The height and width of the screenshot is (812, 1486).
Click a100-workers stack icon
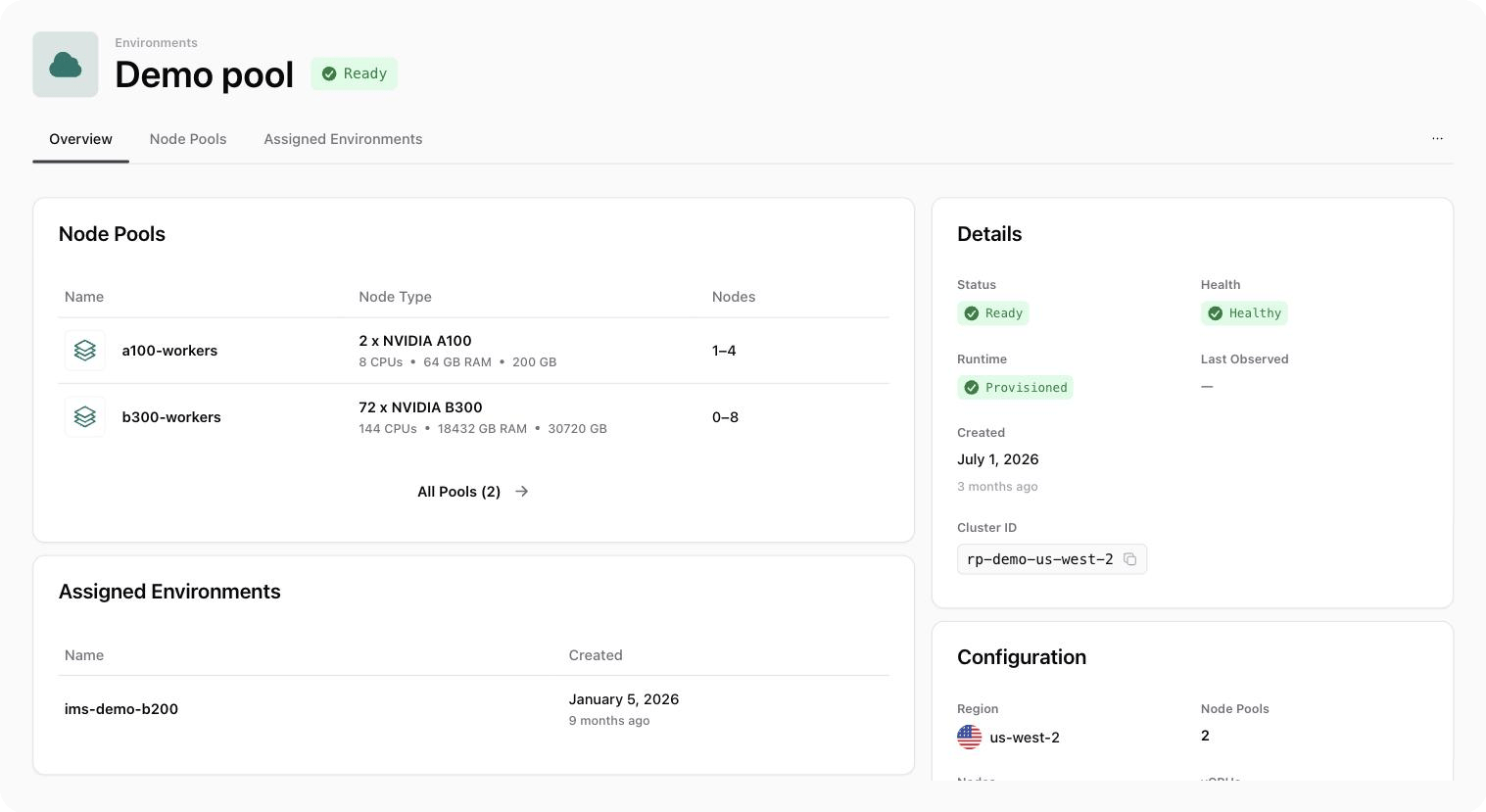85,350
